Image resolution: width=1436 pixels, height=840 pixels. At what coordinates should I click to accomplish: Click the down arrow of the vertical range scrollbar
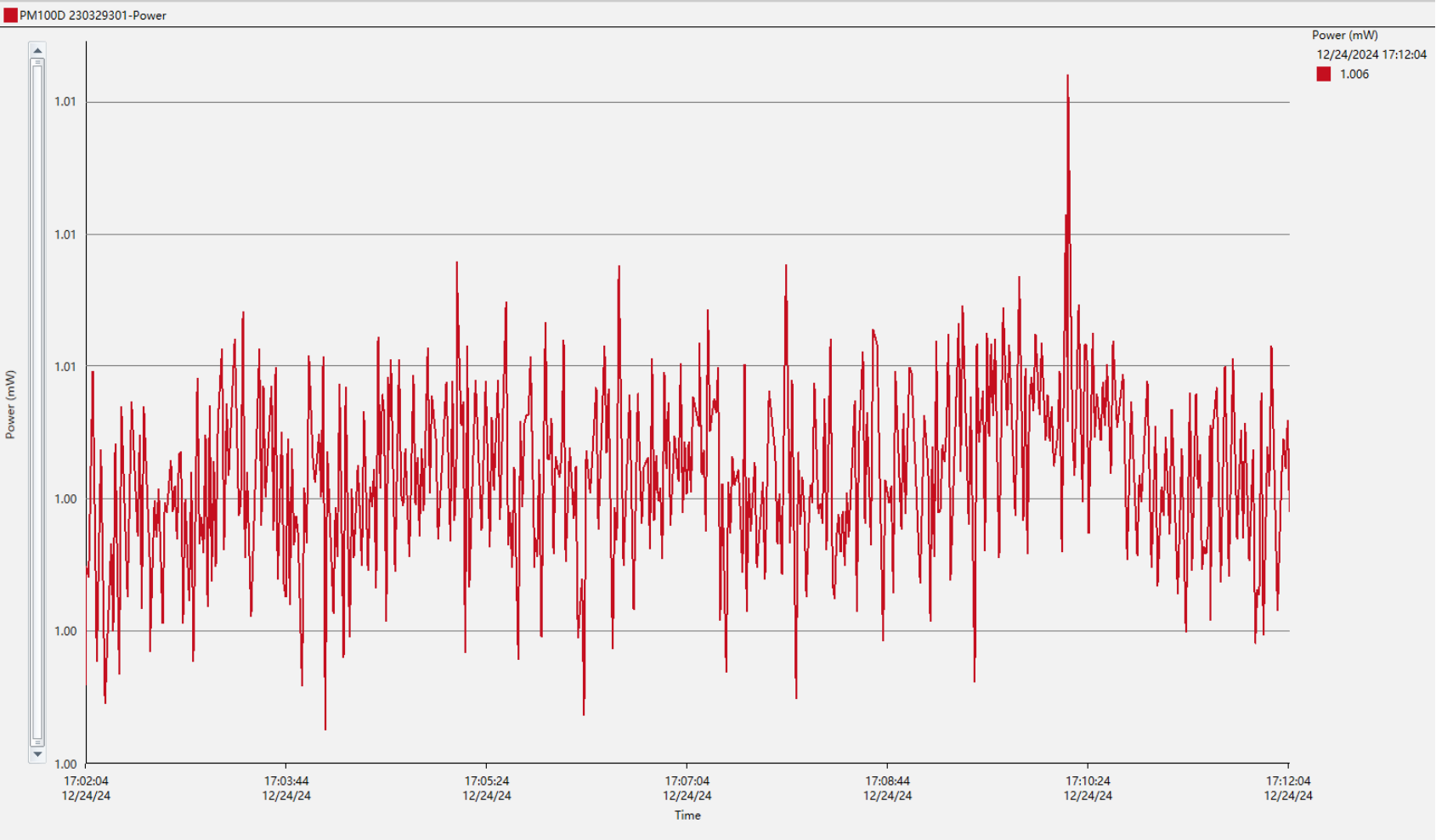(x=37, y=754)
